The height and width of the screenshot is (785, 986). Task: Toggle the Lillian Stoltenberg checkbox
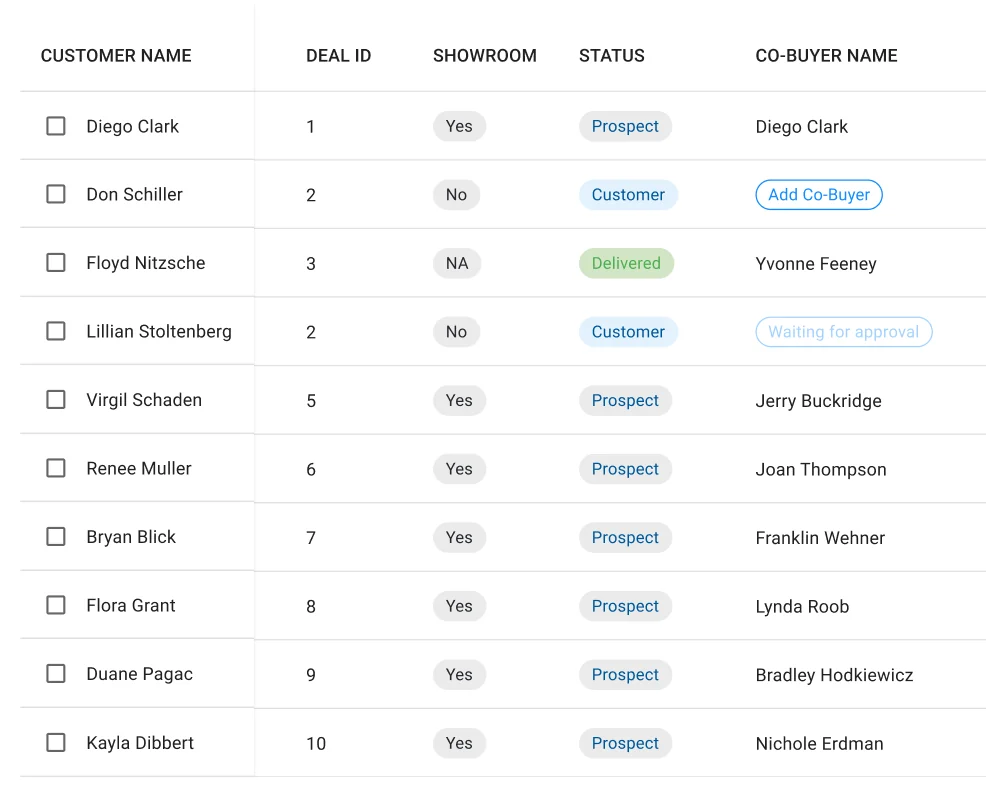[x=56, y=331]
